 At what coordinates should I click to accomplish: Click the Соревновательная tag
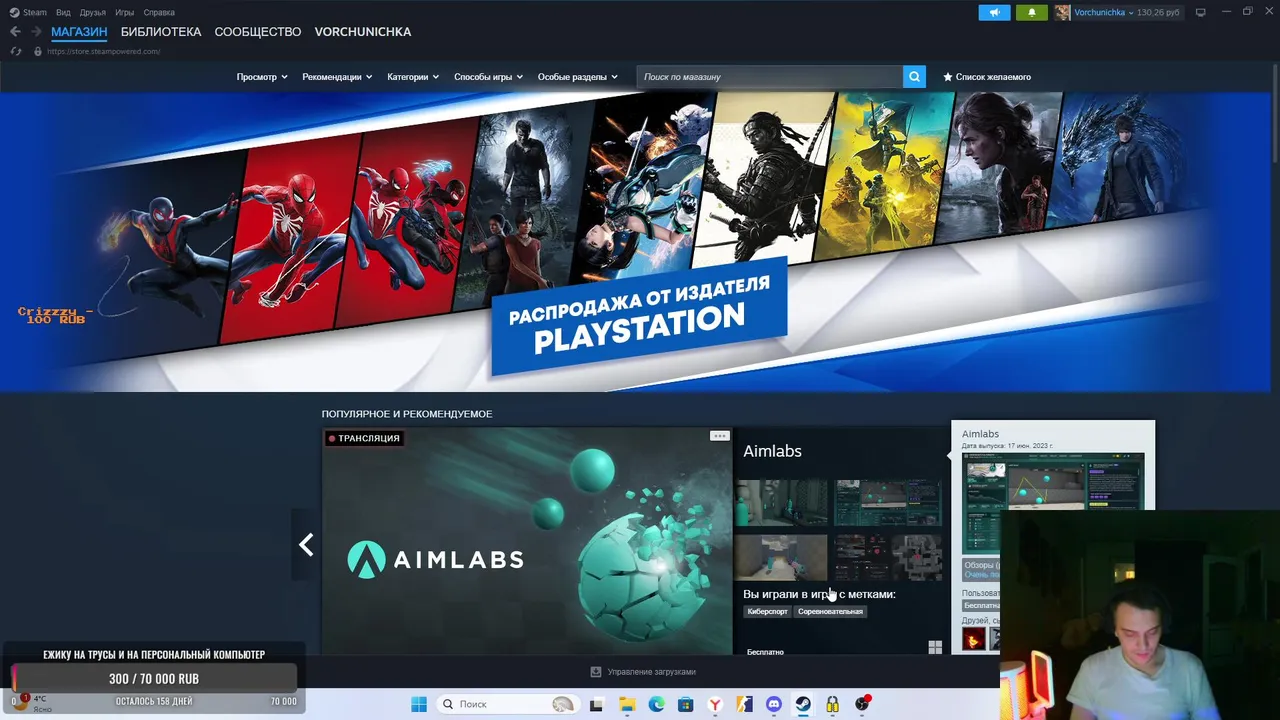[x=830, y=611]
